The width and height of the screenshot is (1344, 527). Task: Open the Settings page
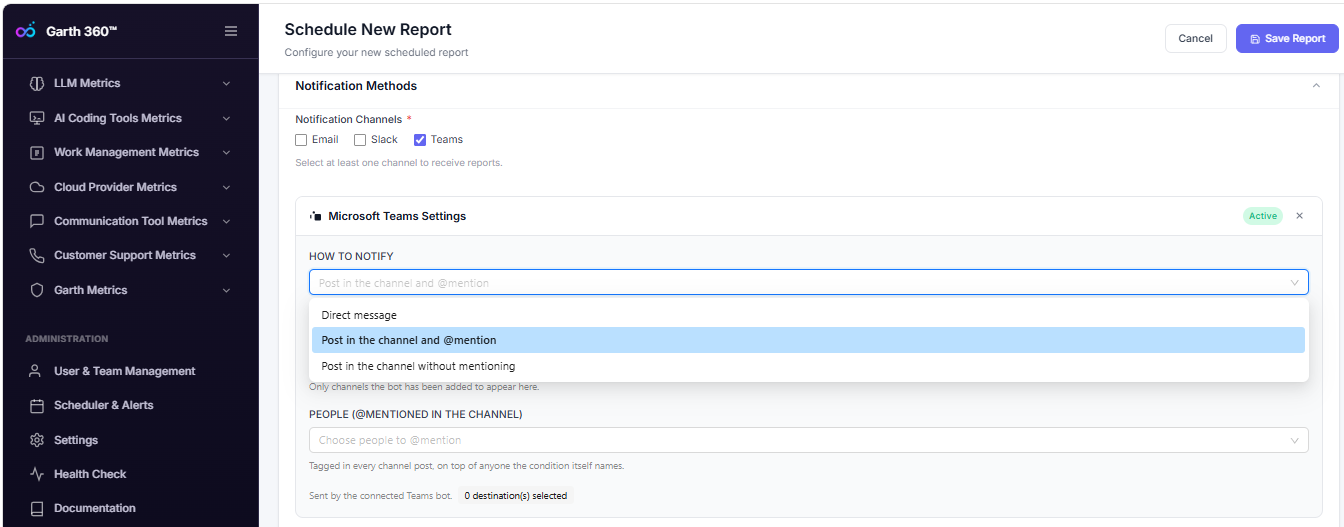click(76, 440)
